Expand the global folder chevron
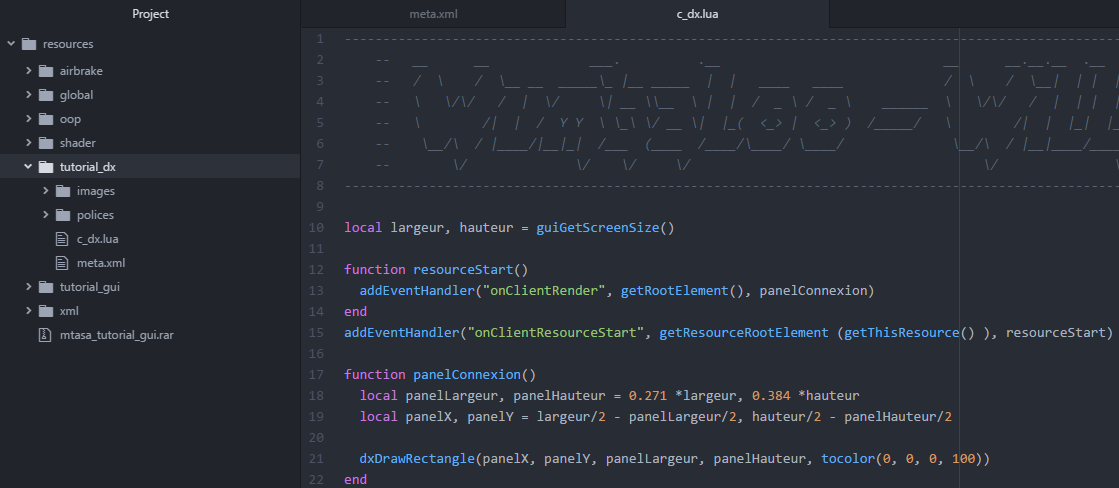 (28, 95)
